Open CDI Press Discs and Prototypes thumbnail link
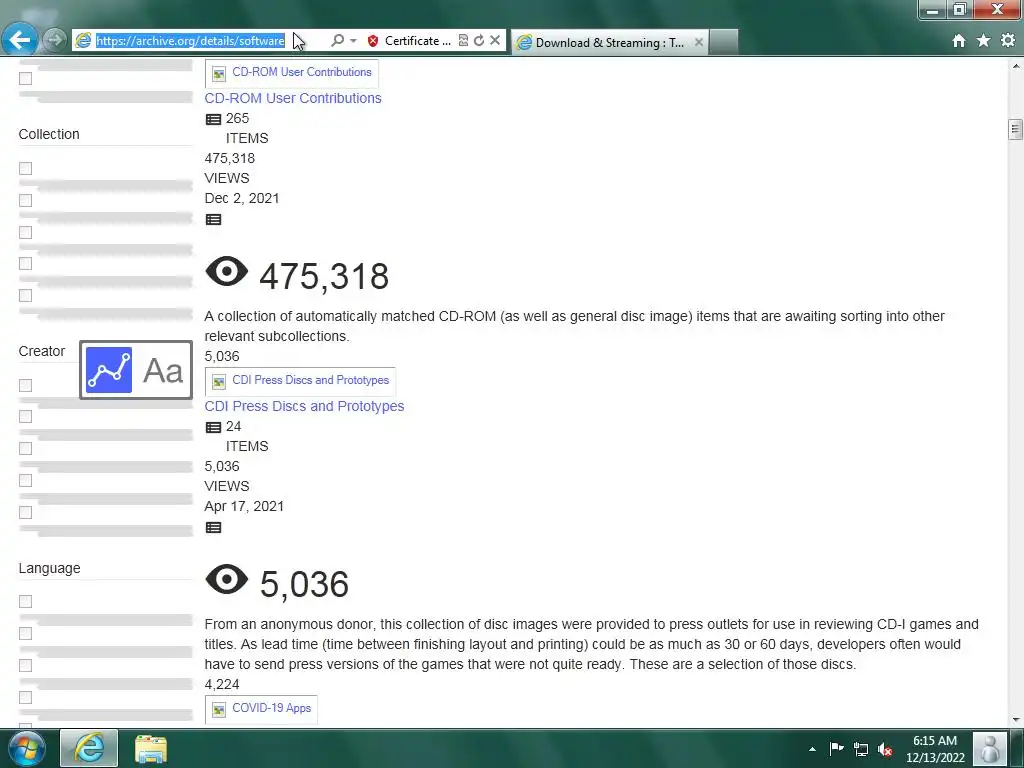1024x768 pixels. coord(300,381)
